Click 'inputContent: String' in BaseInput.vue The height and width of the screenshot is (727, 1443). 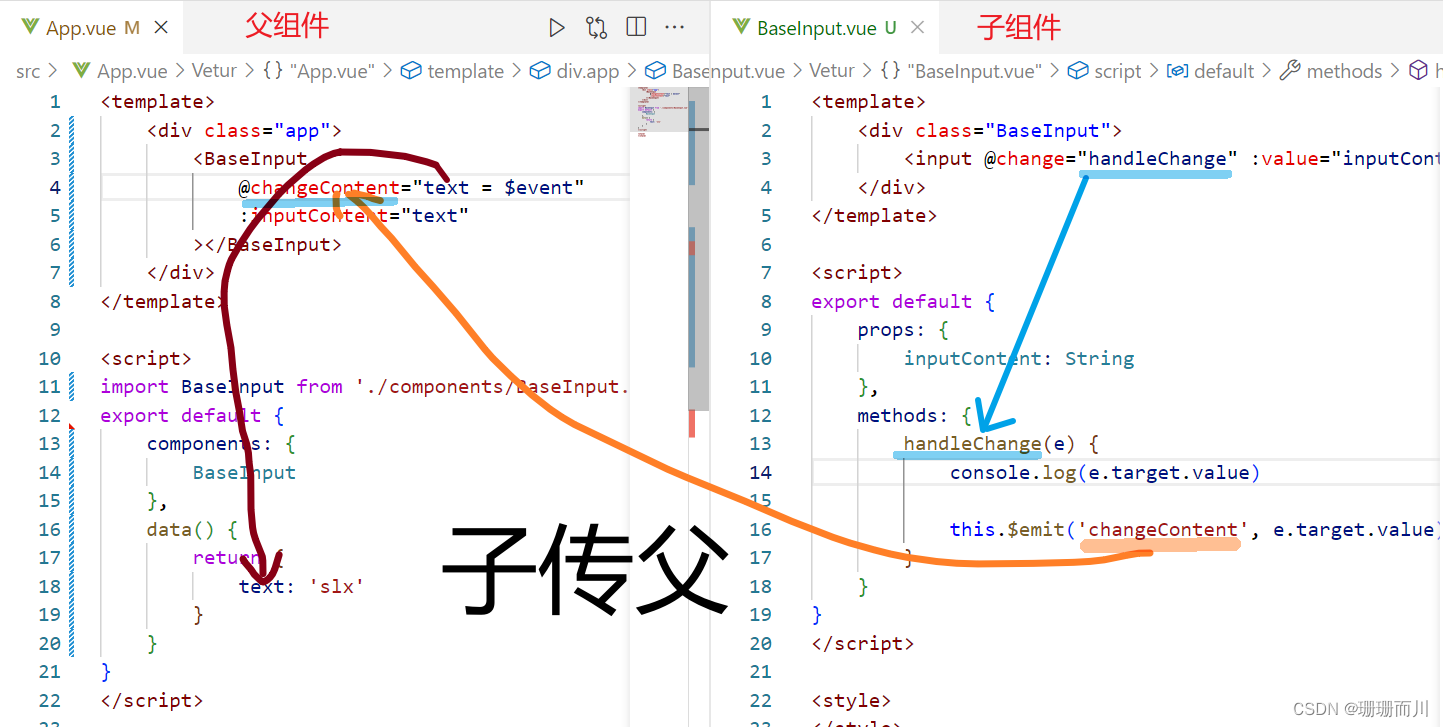point(1019,358)
